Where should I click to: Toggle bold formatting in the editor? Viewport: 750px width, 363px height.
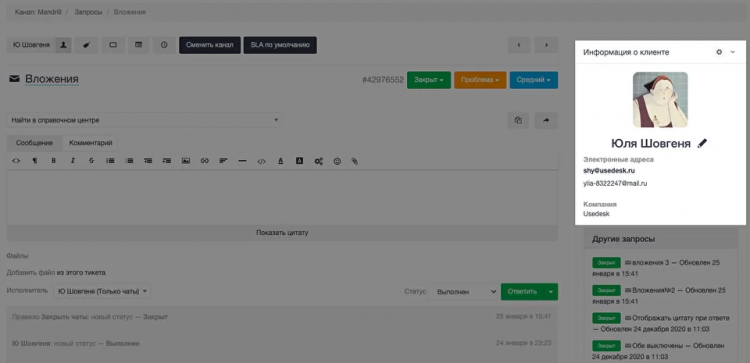tap(54, 161)
